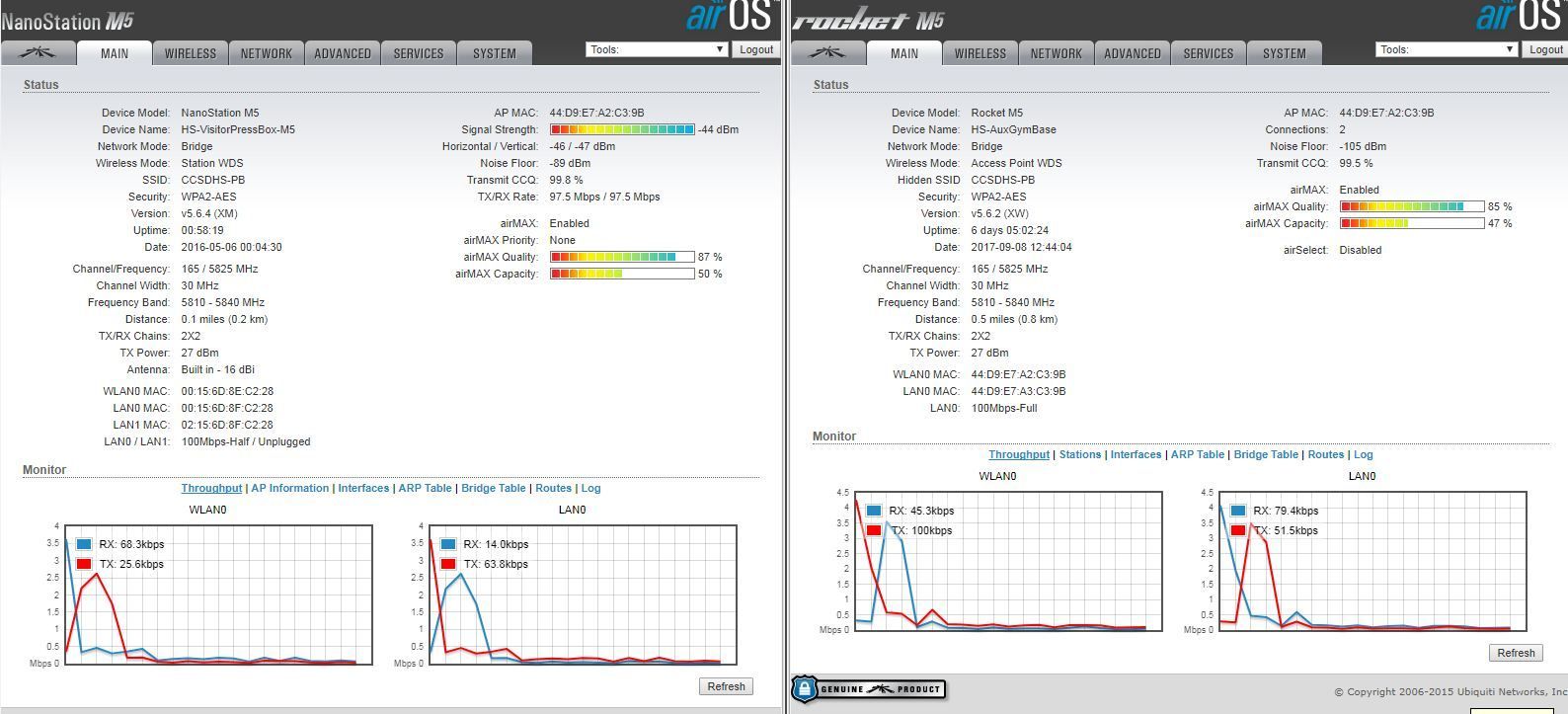Click red TX swatch in NanoStation WLAN0 legend

point(84,564)
